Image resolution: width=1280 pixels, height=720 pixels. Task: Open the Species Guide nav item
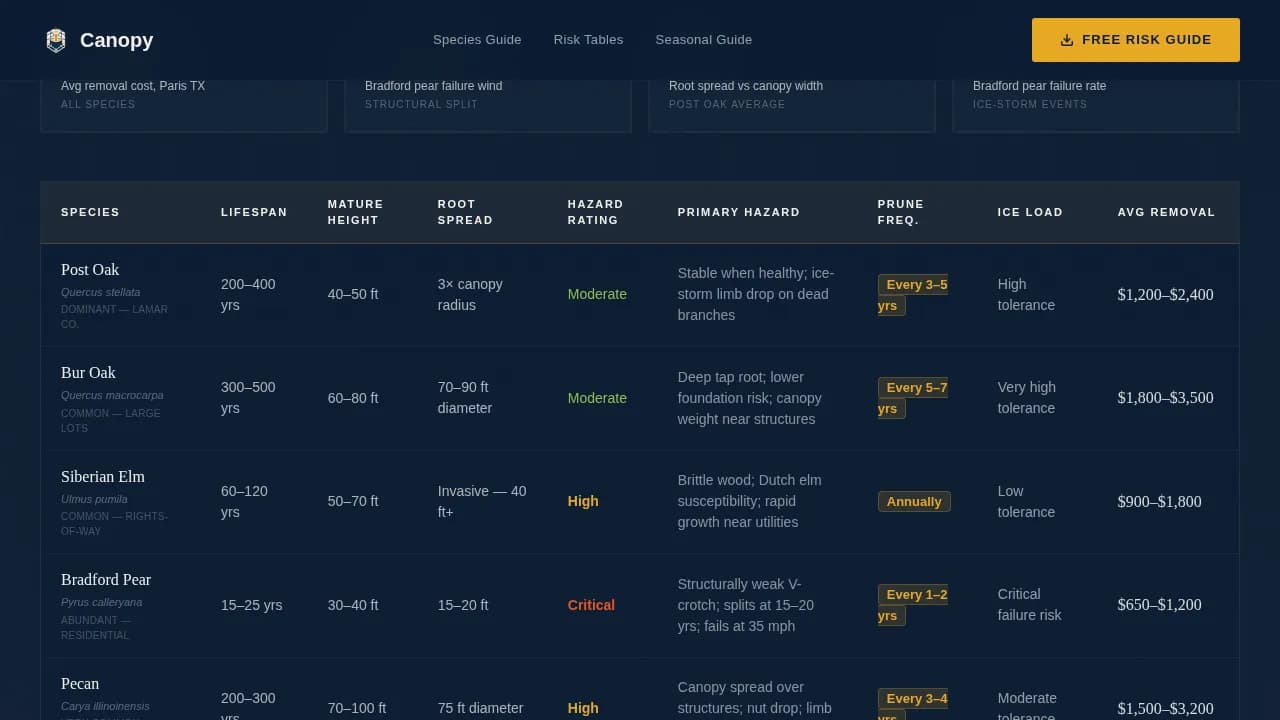477,40
